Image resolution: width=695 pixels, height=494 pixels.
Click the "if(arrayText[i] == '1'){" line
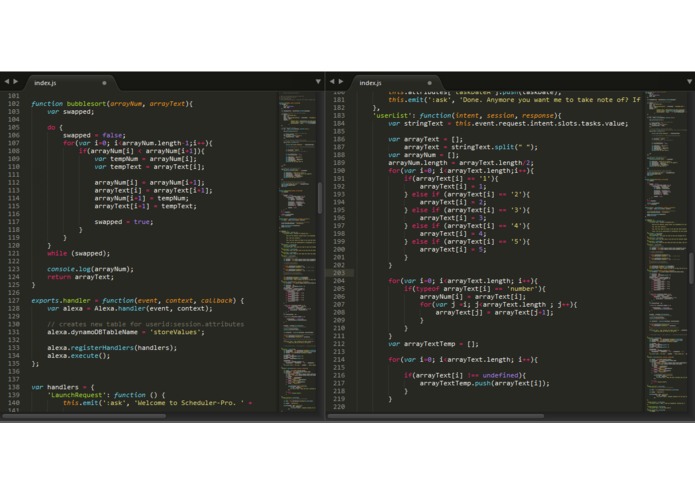[x=451, y=179]
